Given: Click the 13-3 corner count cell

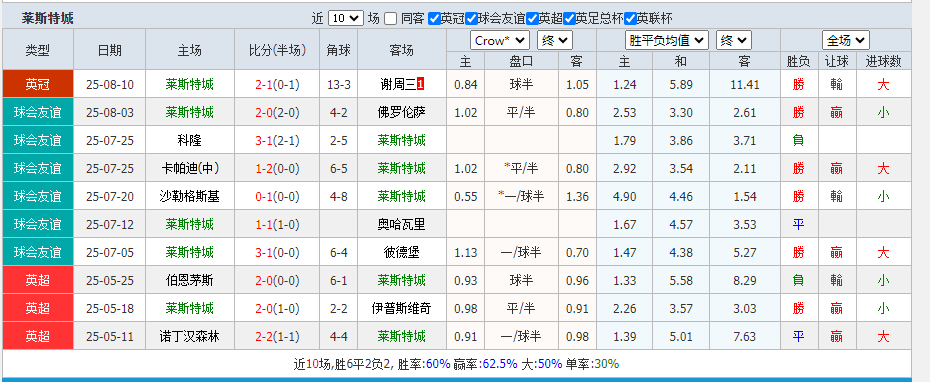Looking at the screenshot, I should 339,85.
